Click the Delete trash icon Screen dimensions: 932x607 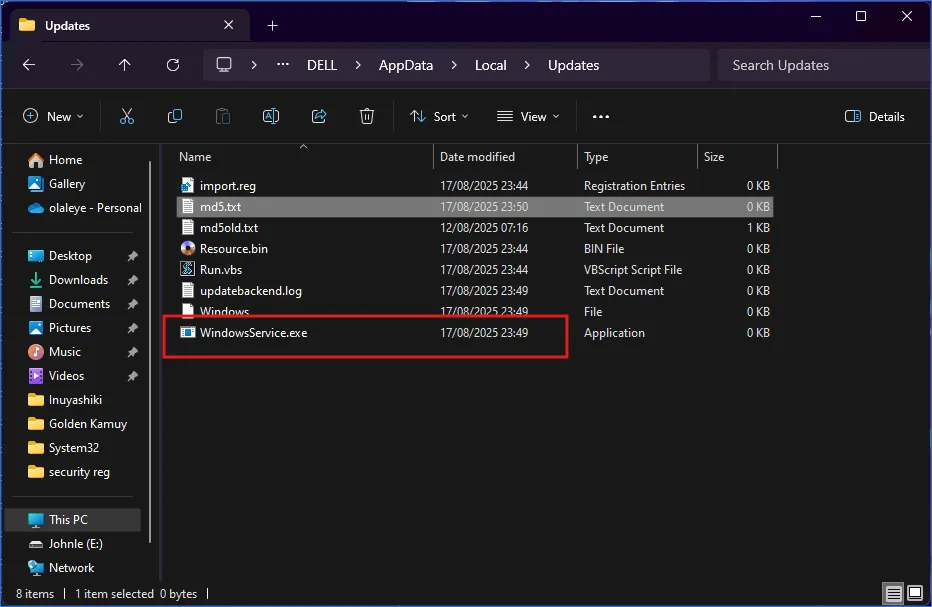point(366,116)
